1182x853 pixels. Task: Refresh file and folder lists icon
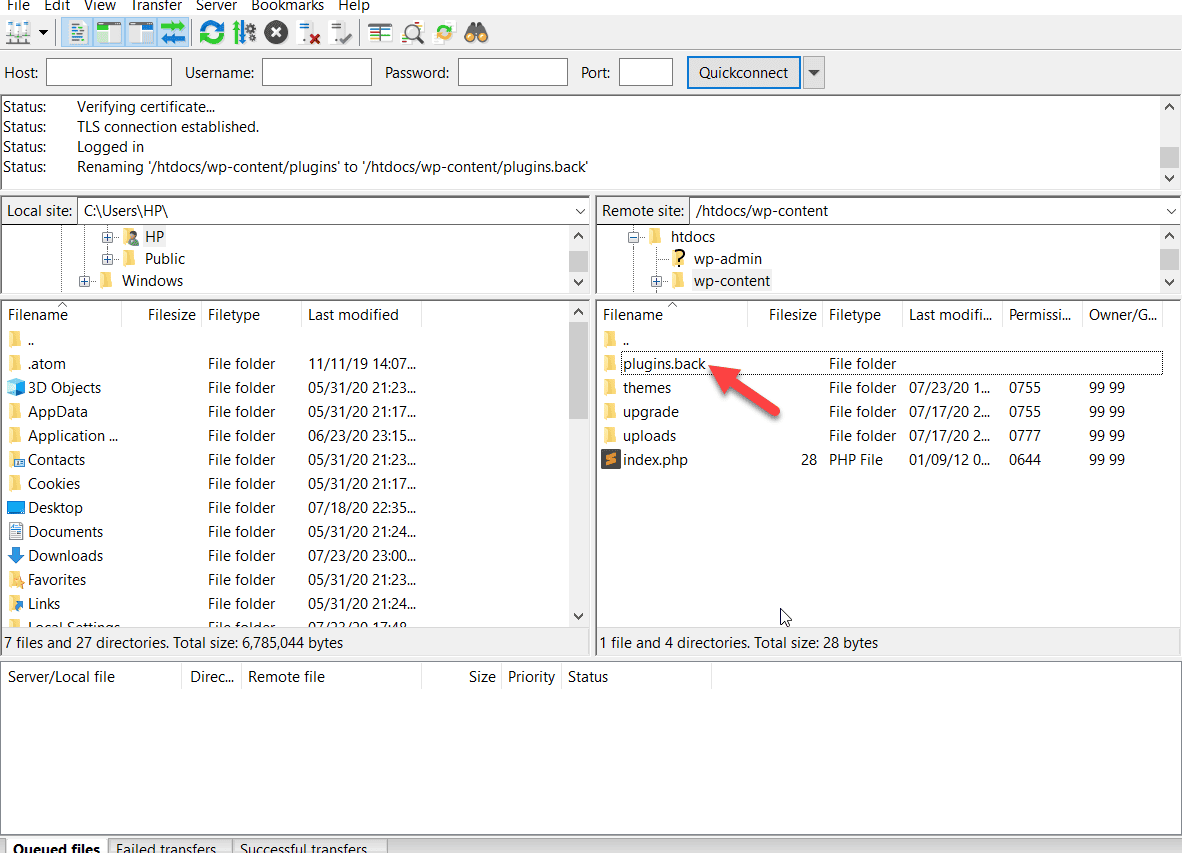click(x=212, y=33)
